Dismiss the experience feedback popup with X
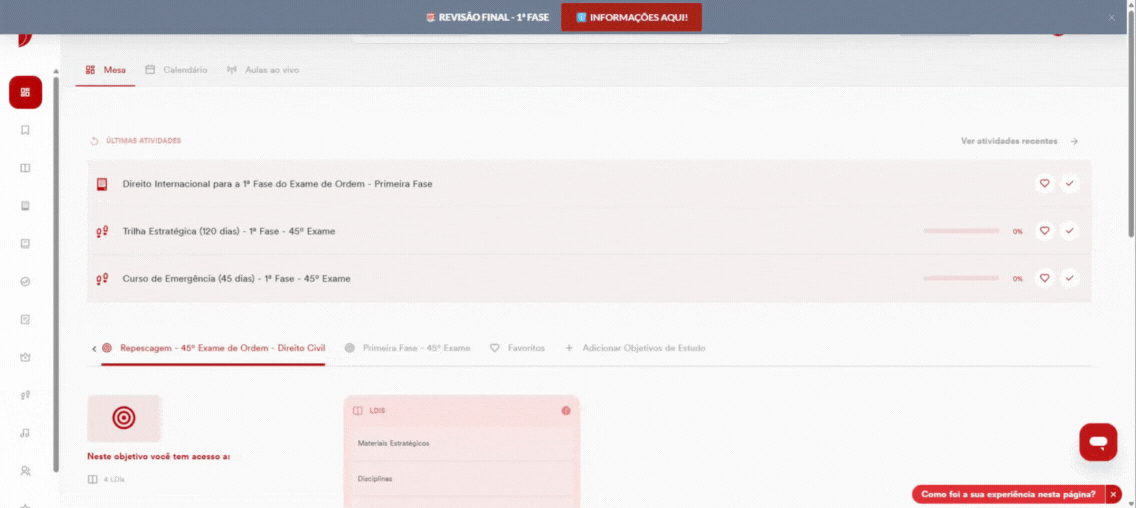1136x508 pixels. pyautogui.click(x=1114, y=494)
